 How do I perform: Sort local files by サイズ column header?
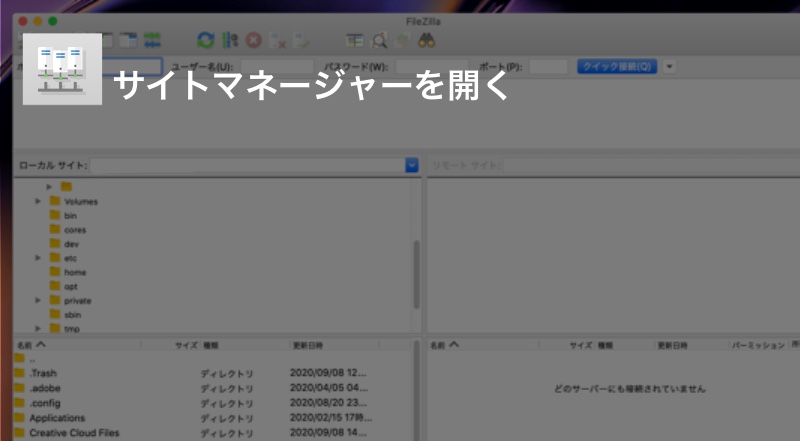tap(170, 345)
